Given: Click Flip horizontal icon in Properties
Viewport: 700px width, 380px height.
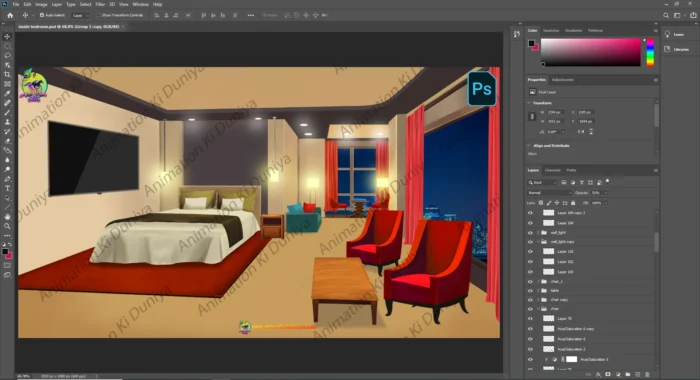Looking at the screenshot, I should pyautogui.click(x=581, y=132).
